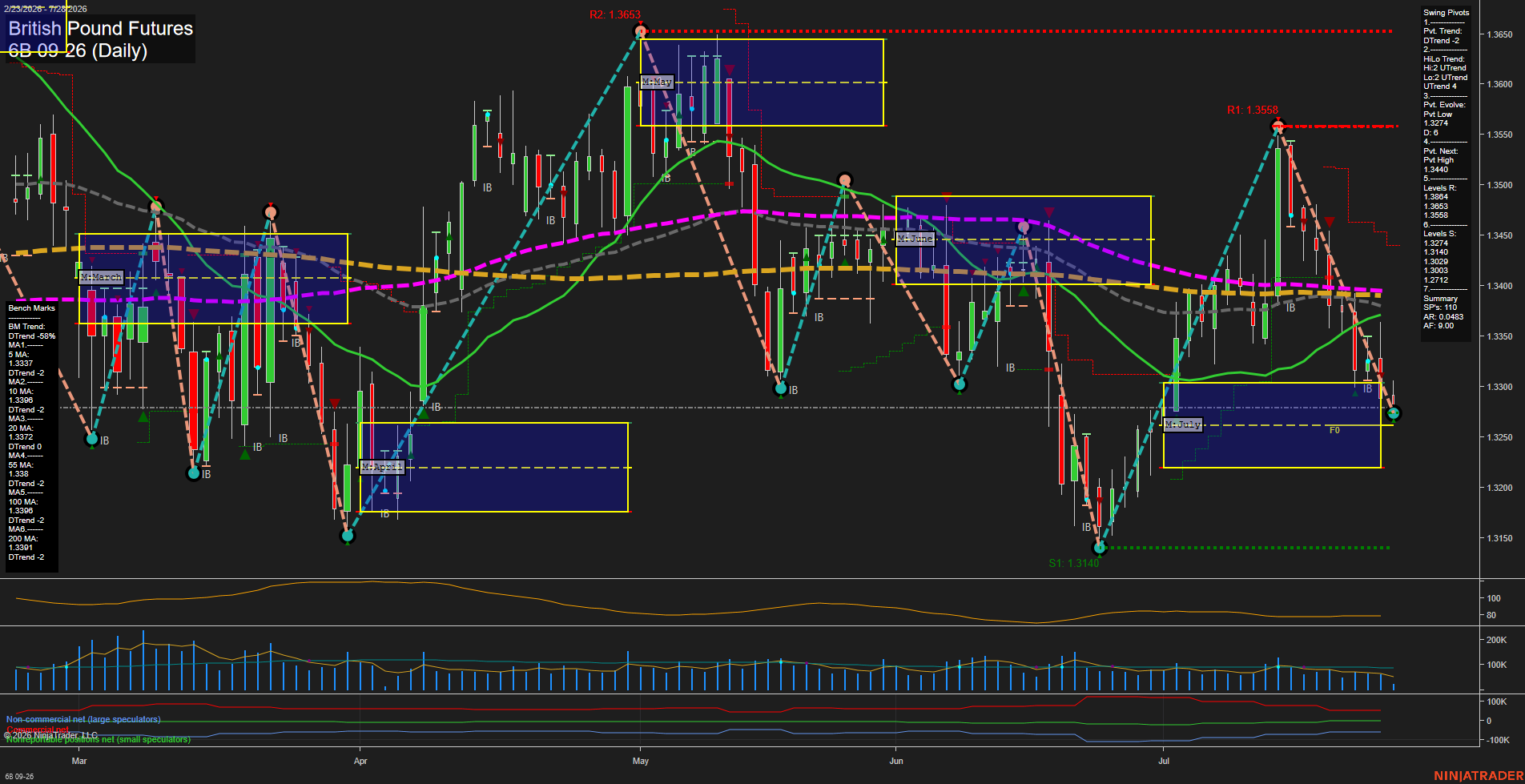Screen dimensions: 1525x784
Task: Click the date range text 2/23/2026 - 7/28/2026
Action: [x=45, y=9]
